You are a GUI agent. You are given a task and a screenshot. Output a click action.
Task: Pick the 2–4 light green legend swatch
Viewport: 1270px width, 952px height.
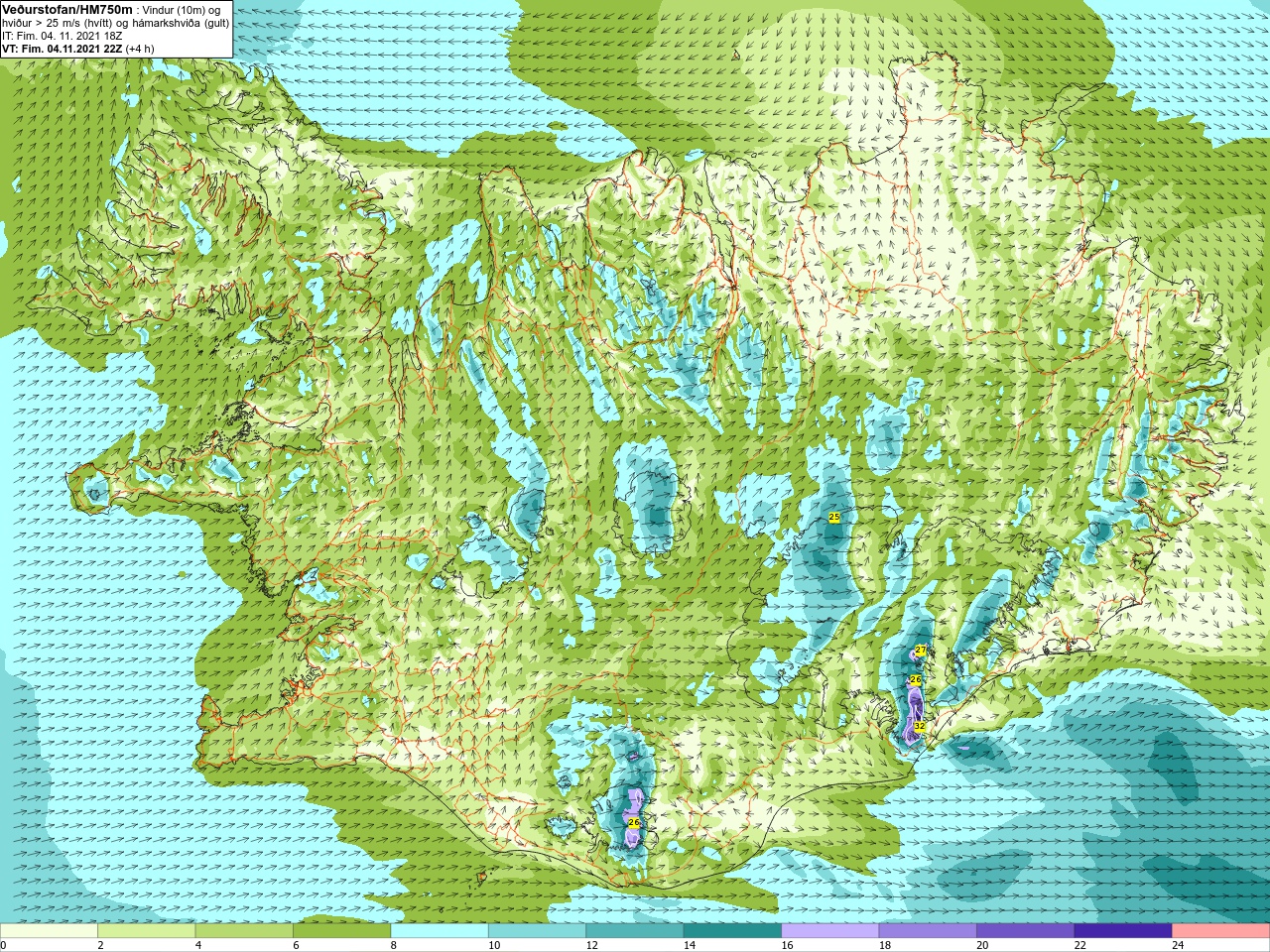[x=147, y=931]
